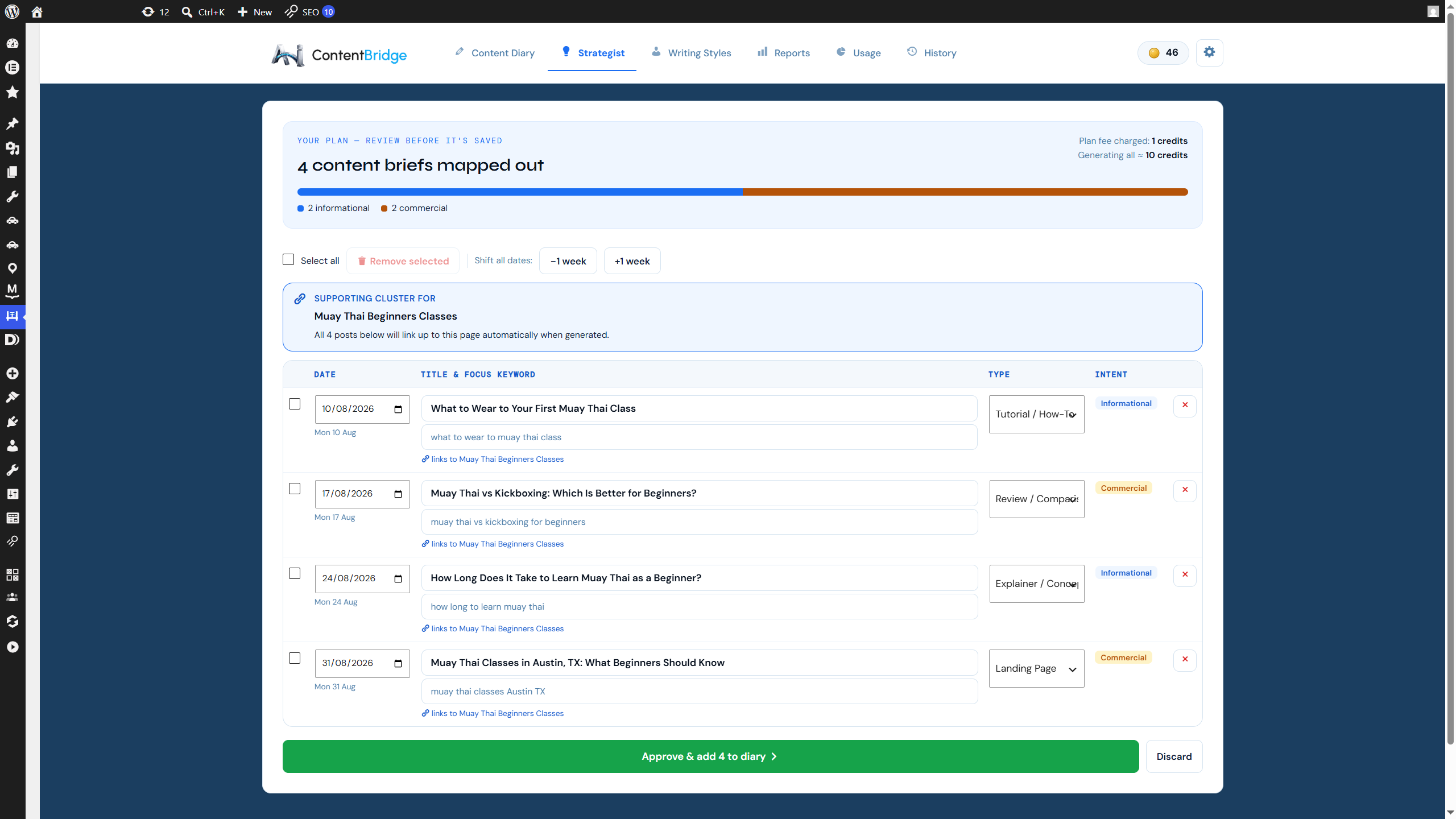The image size is (1456, 819).
Task: Open calendar picker for 24/08/2026 date
Action: tap(398, 578)
